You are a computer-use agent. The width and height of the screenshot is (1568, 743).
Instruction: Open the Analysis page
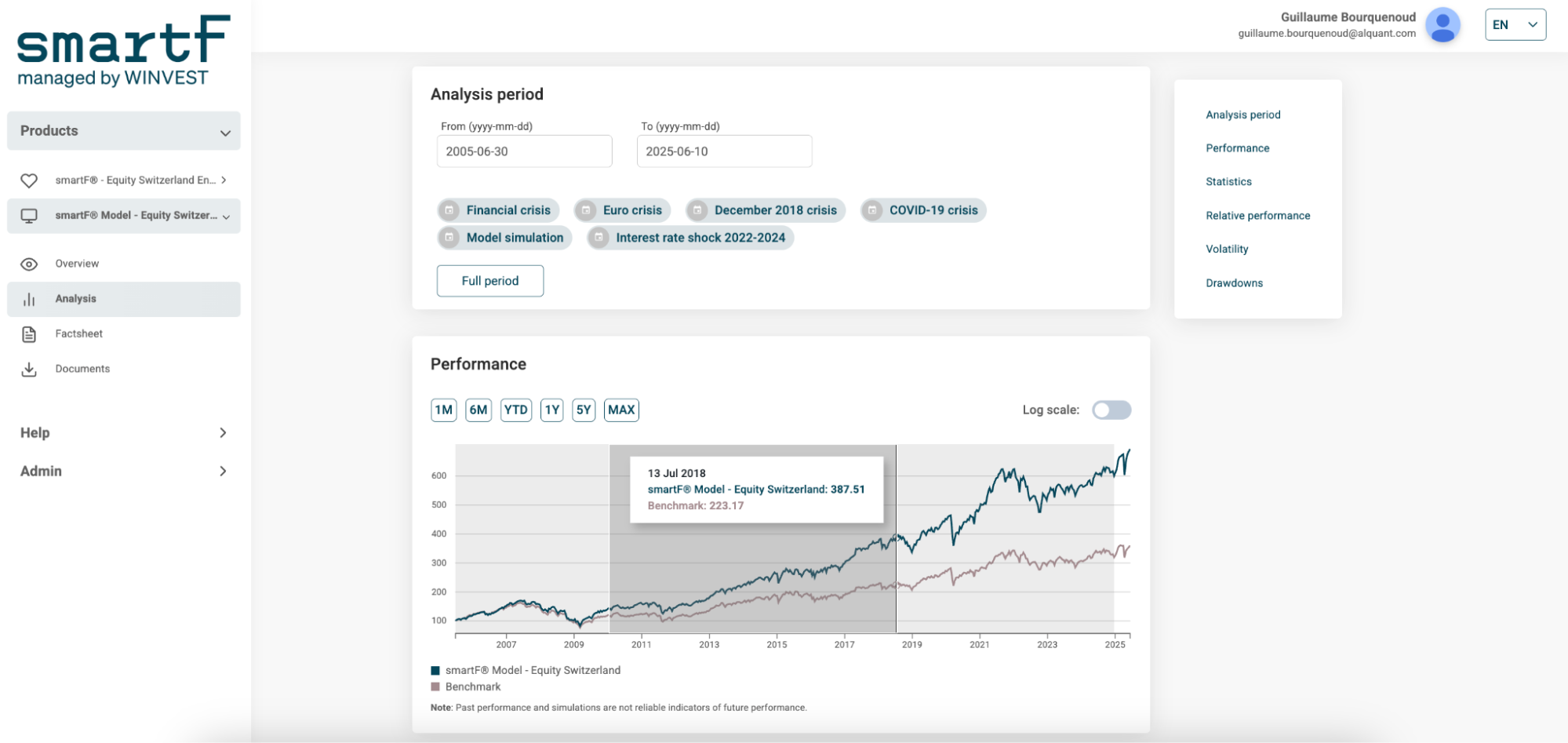pyautogui.click(x=124, y=299)
